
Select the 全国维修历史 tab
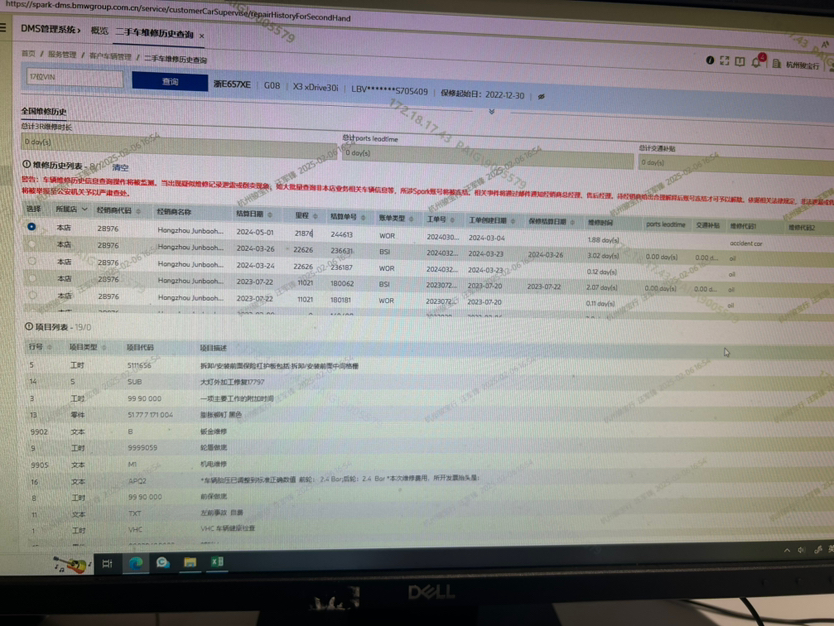tap(44, 111)
